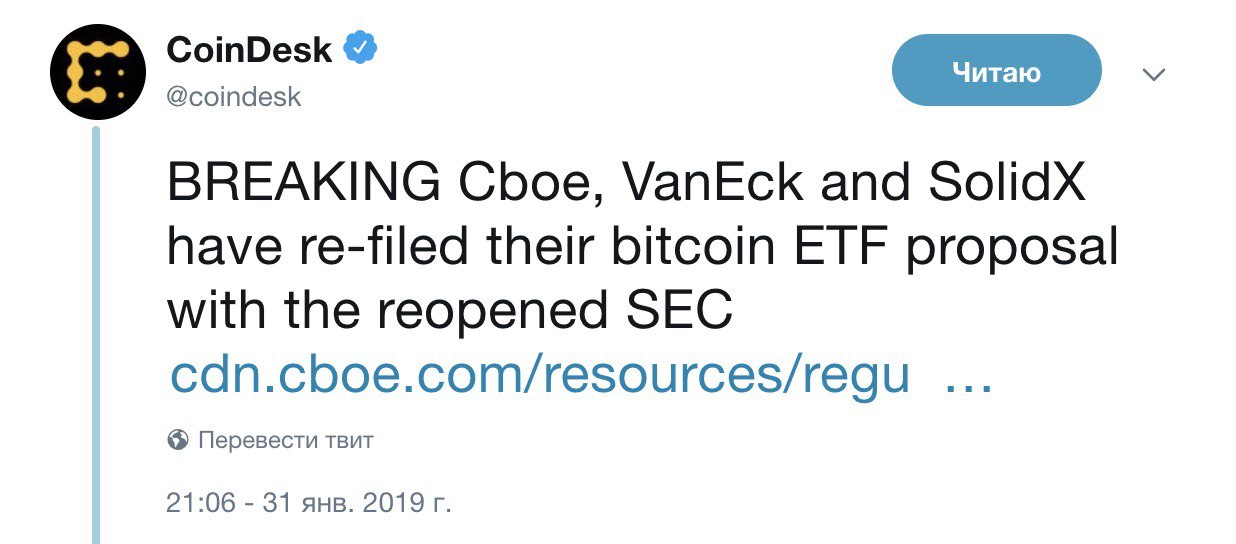Click the globe icon beside translate

pos(179,440)
